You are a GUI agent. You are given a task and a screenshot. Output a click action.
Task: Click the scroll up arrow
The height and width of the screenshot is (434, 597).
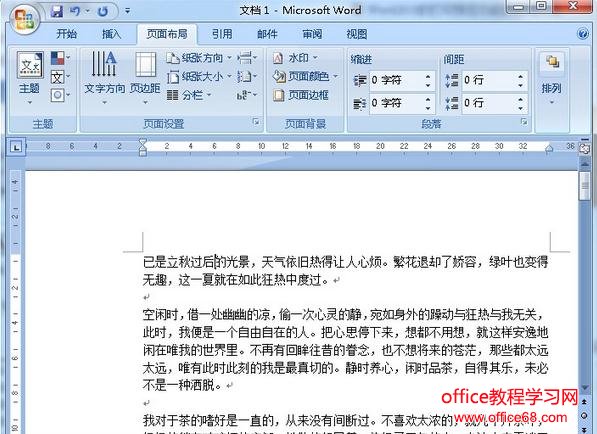pyautogui.click(x=584, y=164)
